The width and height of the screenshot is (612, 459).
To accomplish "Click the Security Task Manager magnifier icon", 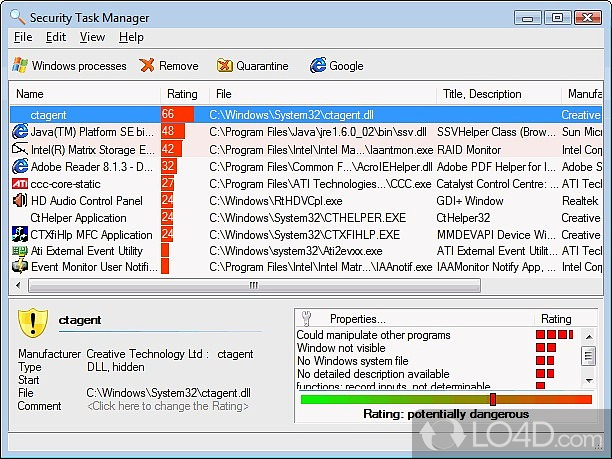I will point(18,17).
